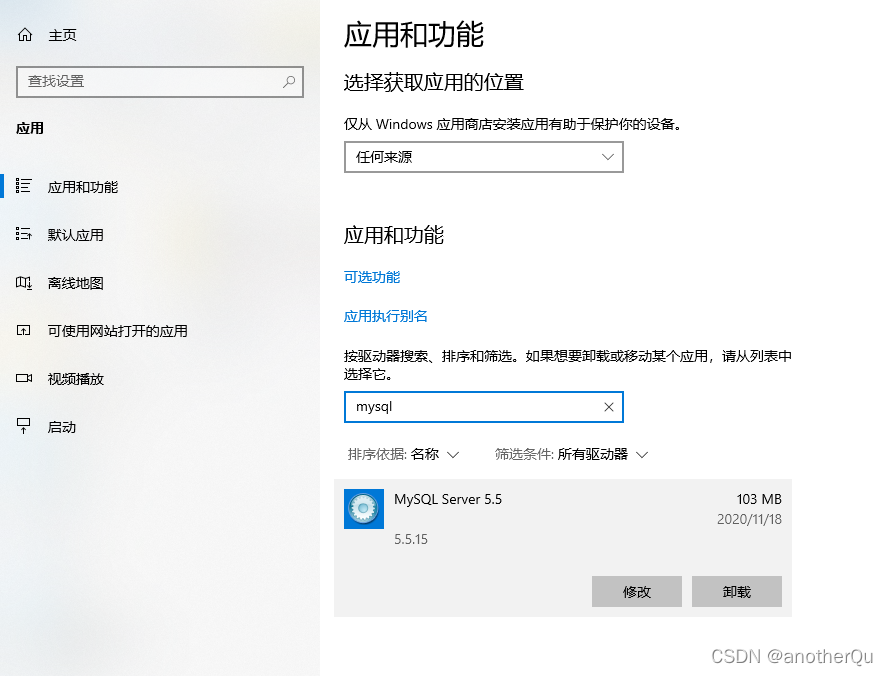The height and width of the screenshot is (676, 888).
Task: Click the 可使用网站打开的应用 icon
Action: 24,331
